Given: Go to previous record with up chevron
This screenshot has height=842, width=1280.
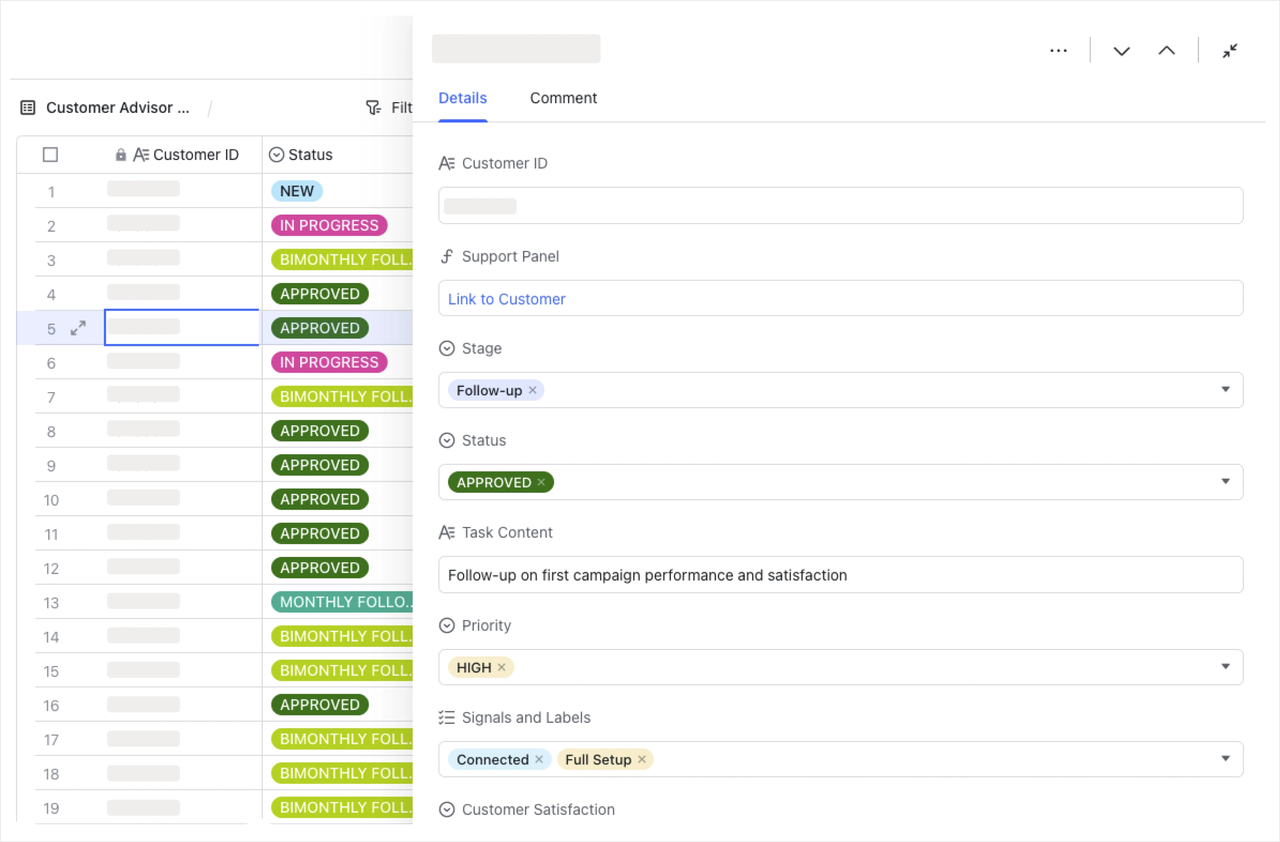Looking at the screenshot, I should click(x=1166, y=51).
